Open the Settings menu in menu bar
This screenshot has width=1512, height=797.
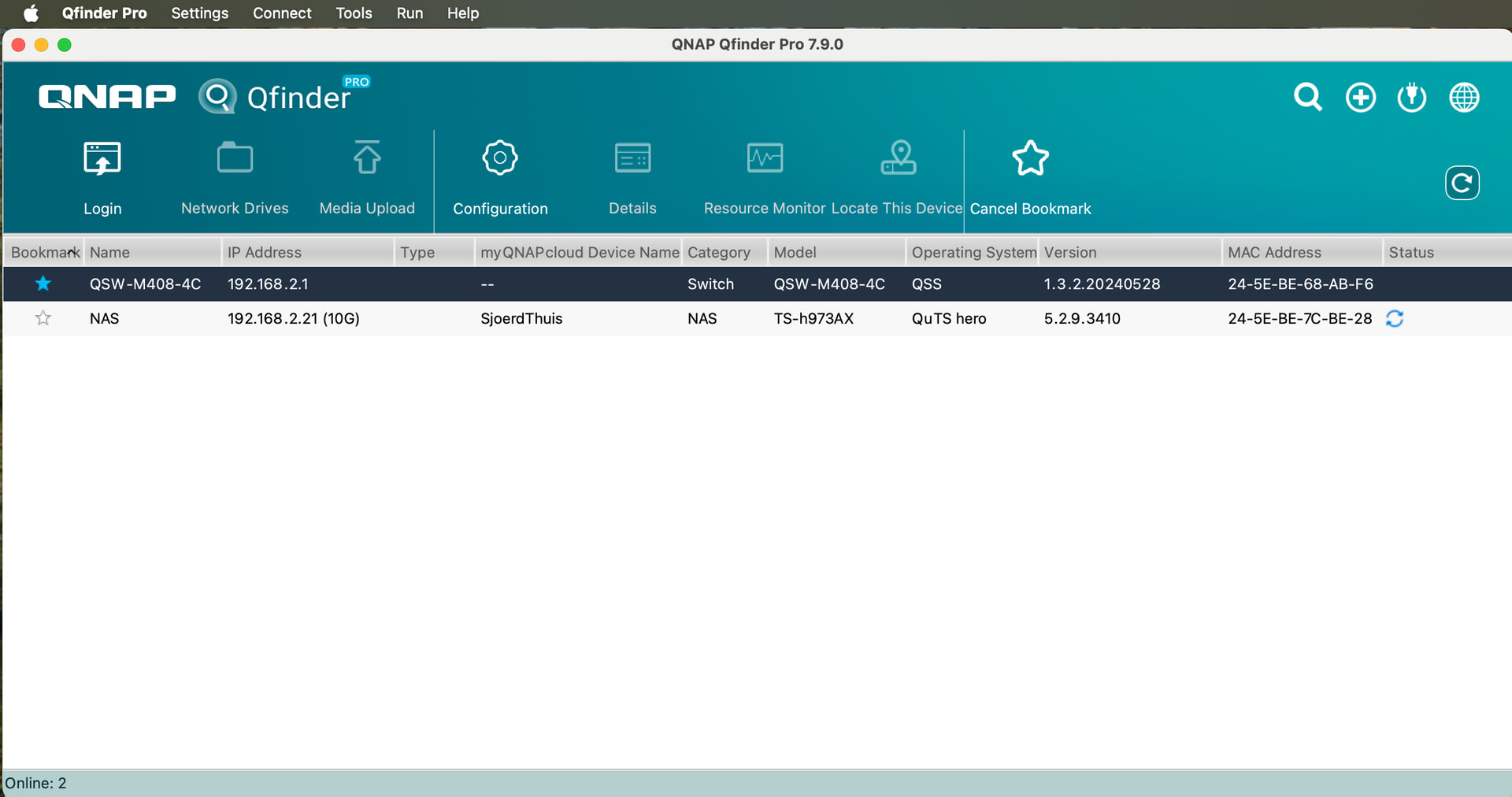(x=199, y=13)
